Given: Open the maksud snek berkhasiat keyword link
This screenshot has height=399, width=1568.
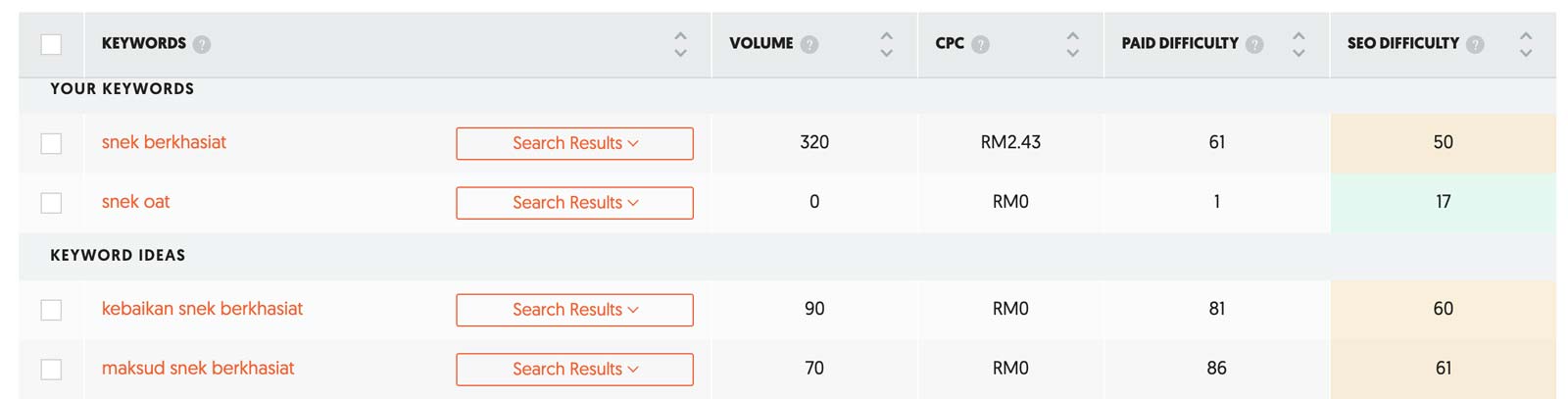Looking at the screenshot, I should coord(198,369).
